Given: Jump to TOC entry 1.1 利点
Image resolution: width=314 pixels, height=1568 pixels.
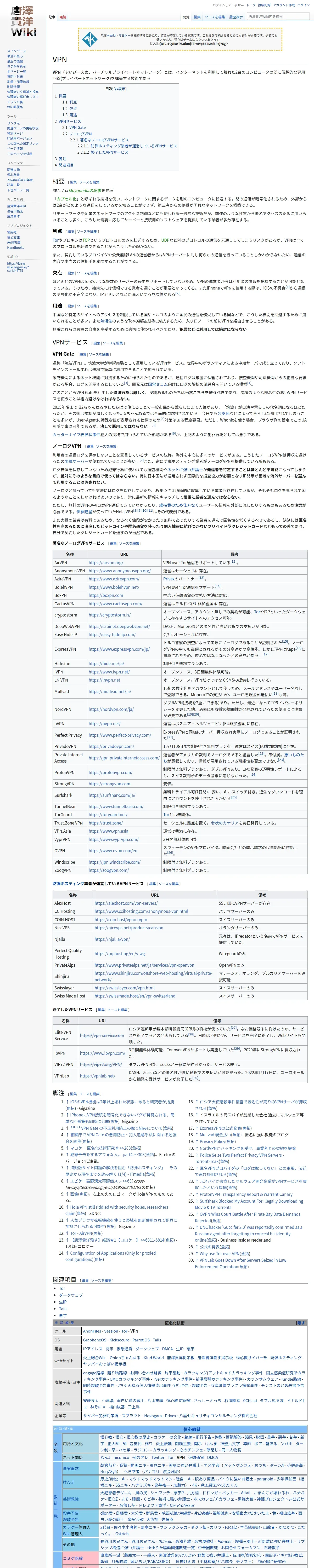Looking at the screenshot, I should click(70, 102).
